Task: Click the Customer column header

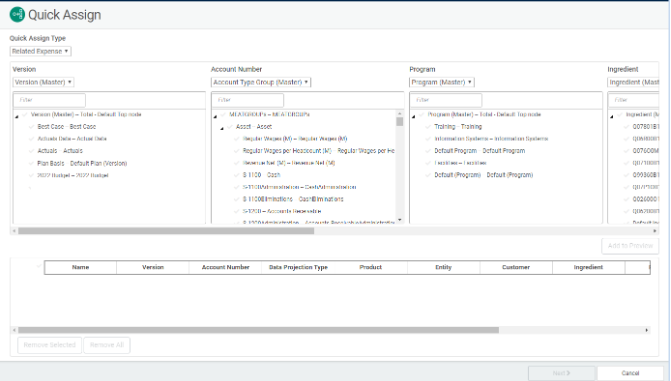Action: pos(516,267)
